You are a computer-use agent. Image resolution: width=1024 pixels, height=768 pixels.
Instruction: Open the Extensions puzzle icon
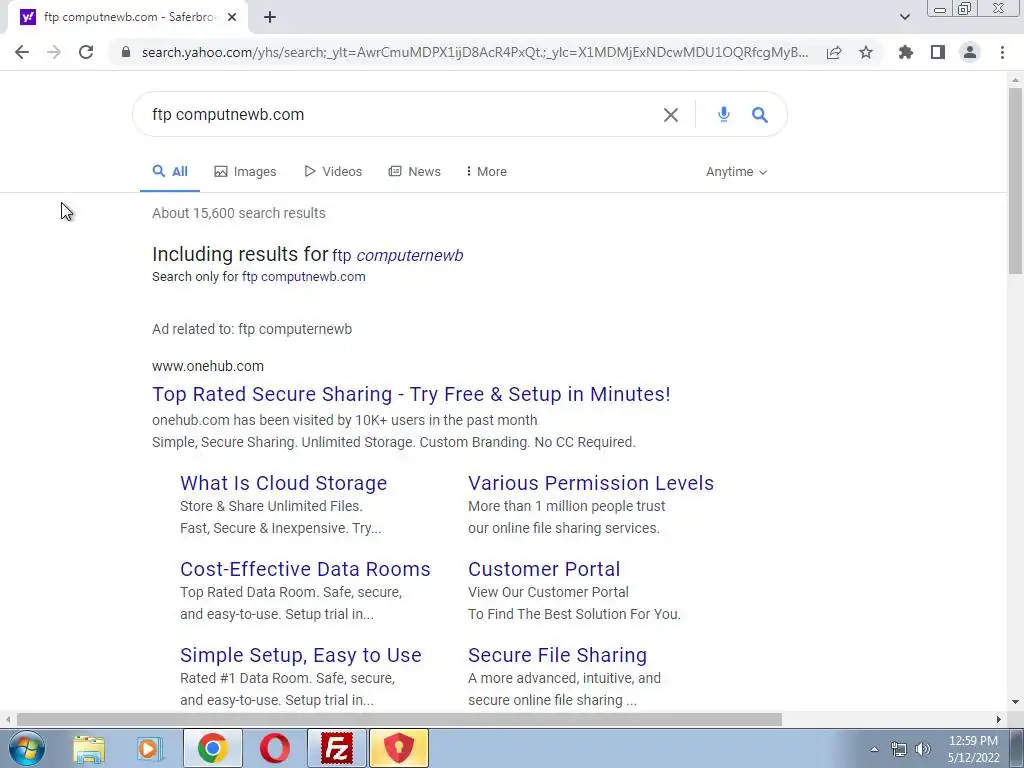(x=906, y=52)
